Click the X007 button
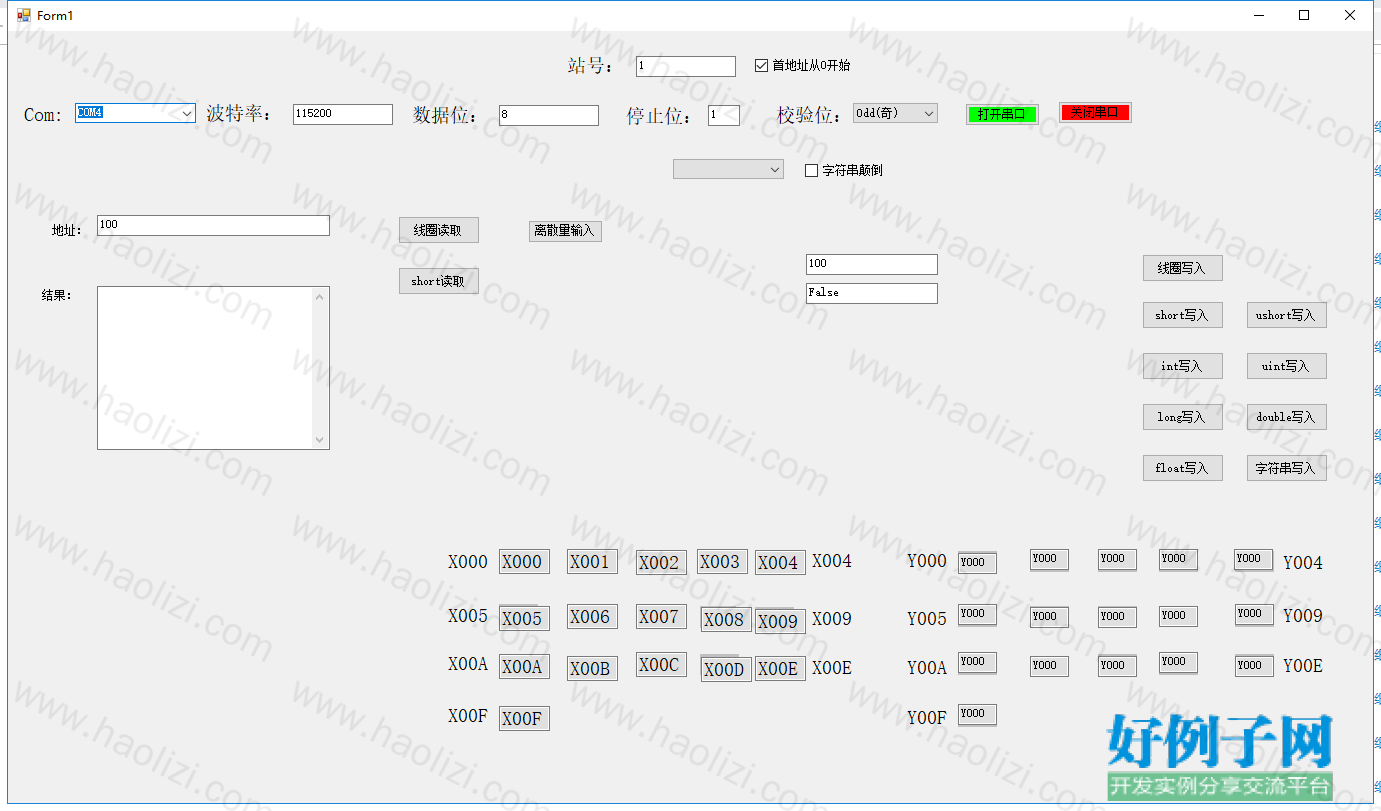This screenshot has height=811, width=1381. click(661, 617)
